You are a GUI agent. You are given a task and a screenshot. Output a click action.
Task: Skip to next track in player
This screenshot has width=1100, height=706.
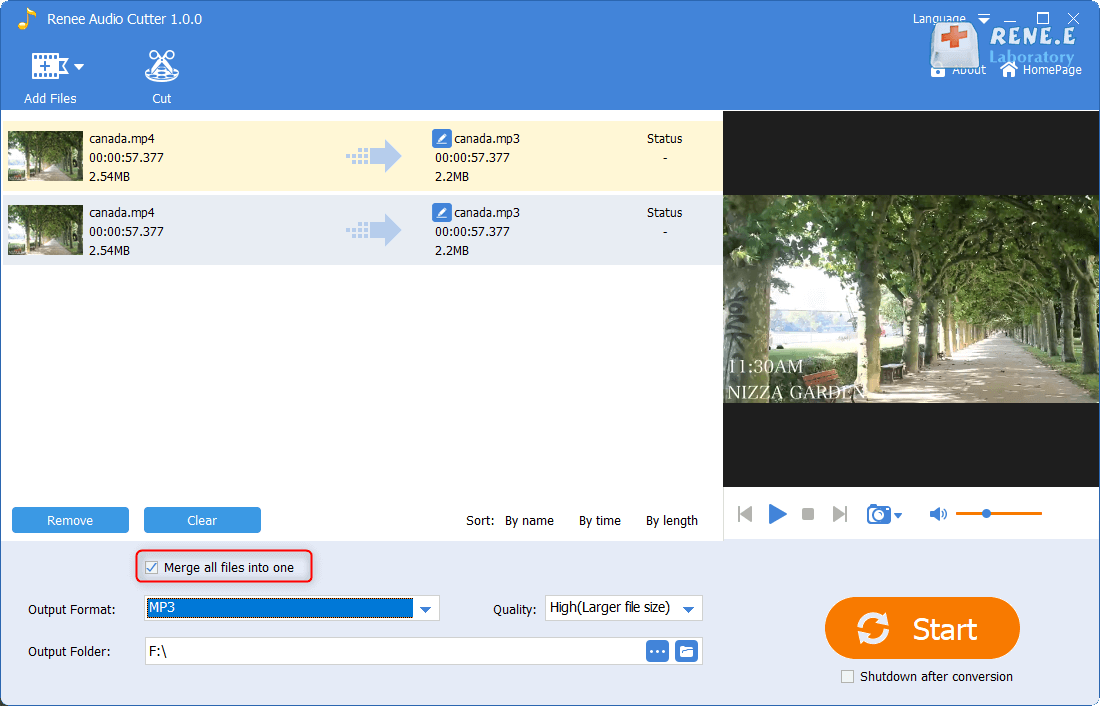(840, 514)
